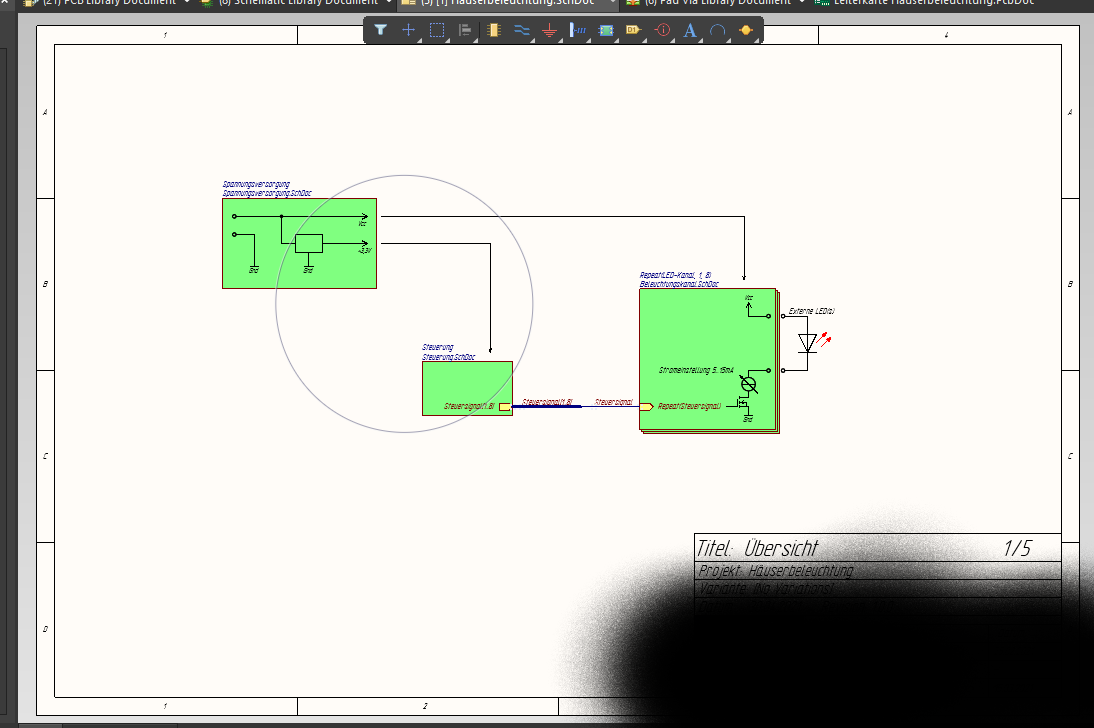1094x728 pixels.
Task: Select the Spannungsversorgung green sheet symbol
Action: (299, 243)
